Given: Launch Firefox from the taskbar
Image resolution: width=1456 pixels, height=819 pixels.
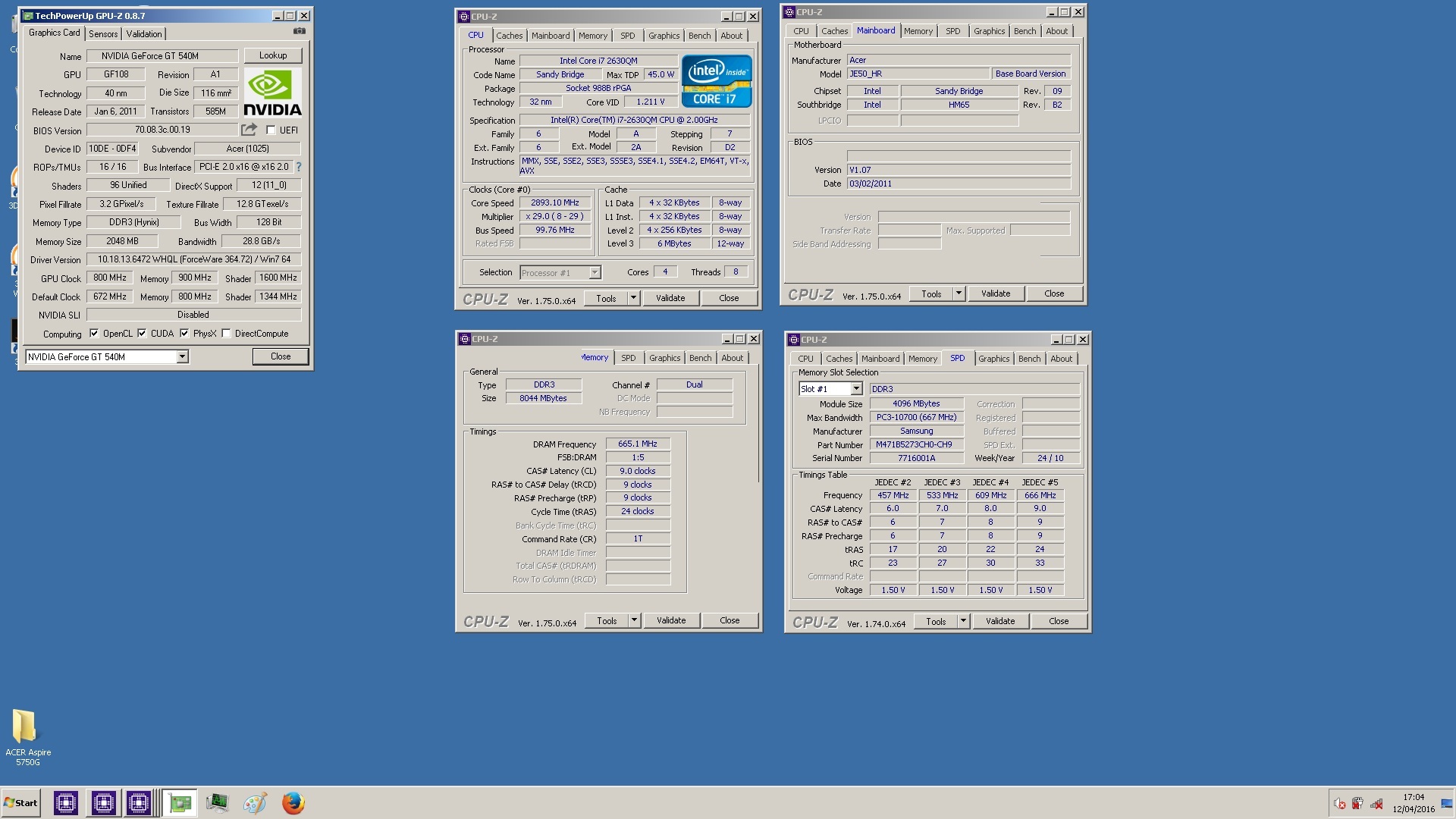Looking at the screenshot, I should pos(293,803).
